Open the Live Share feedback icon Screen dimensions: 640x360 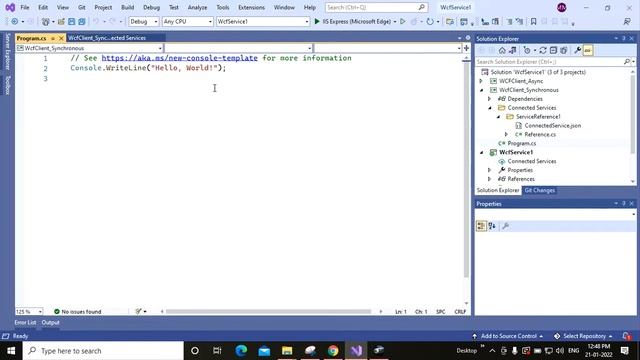coord(627,21)
